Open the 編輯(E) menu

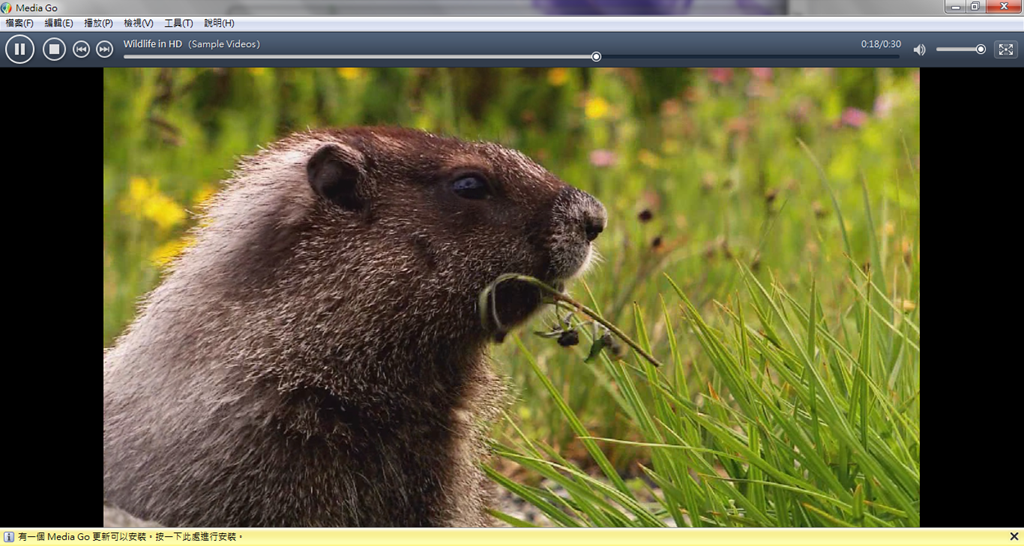point(59,23)
